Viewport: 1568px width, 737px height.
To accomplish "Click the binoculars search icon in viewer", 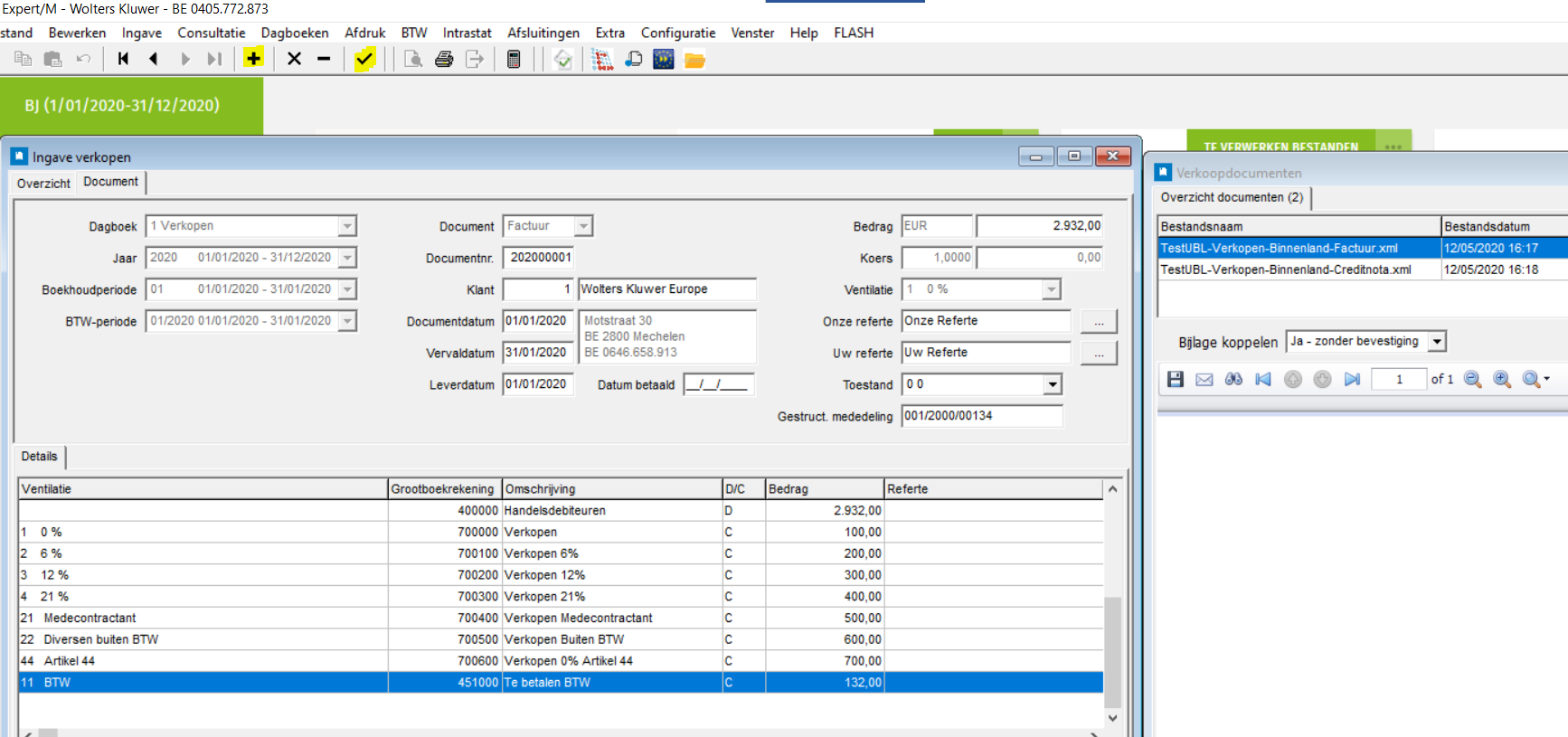I will pos(1233,380).
